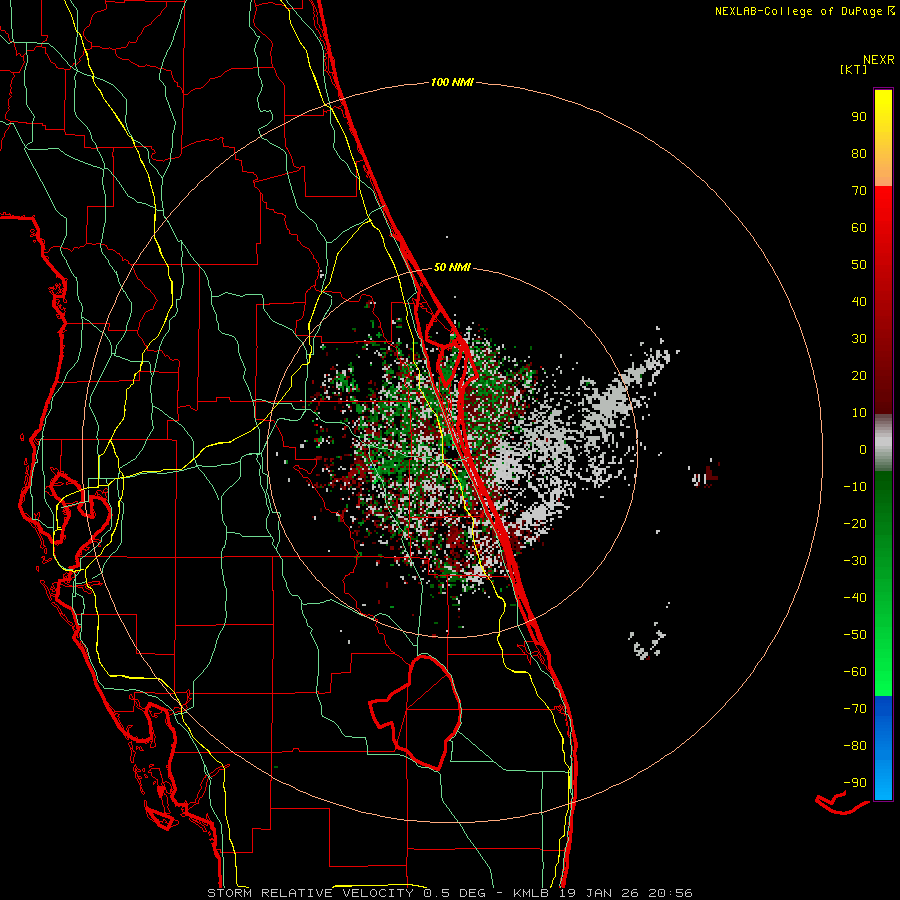Viewport: 900px width, 900px height.
Task: Click the 20:56 timestamp in the caption
Action: [670, 893]
